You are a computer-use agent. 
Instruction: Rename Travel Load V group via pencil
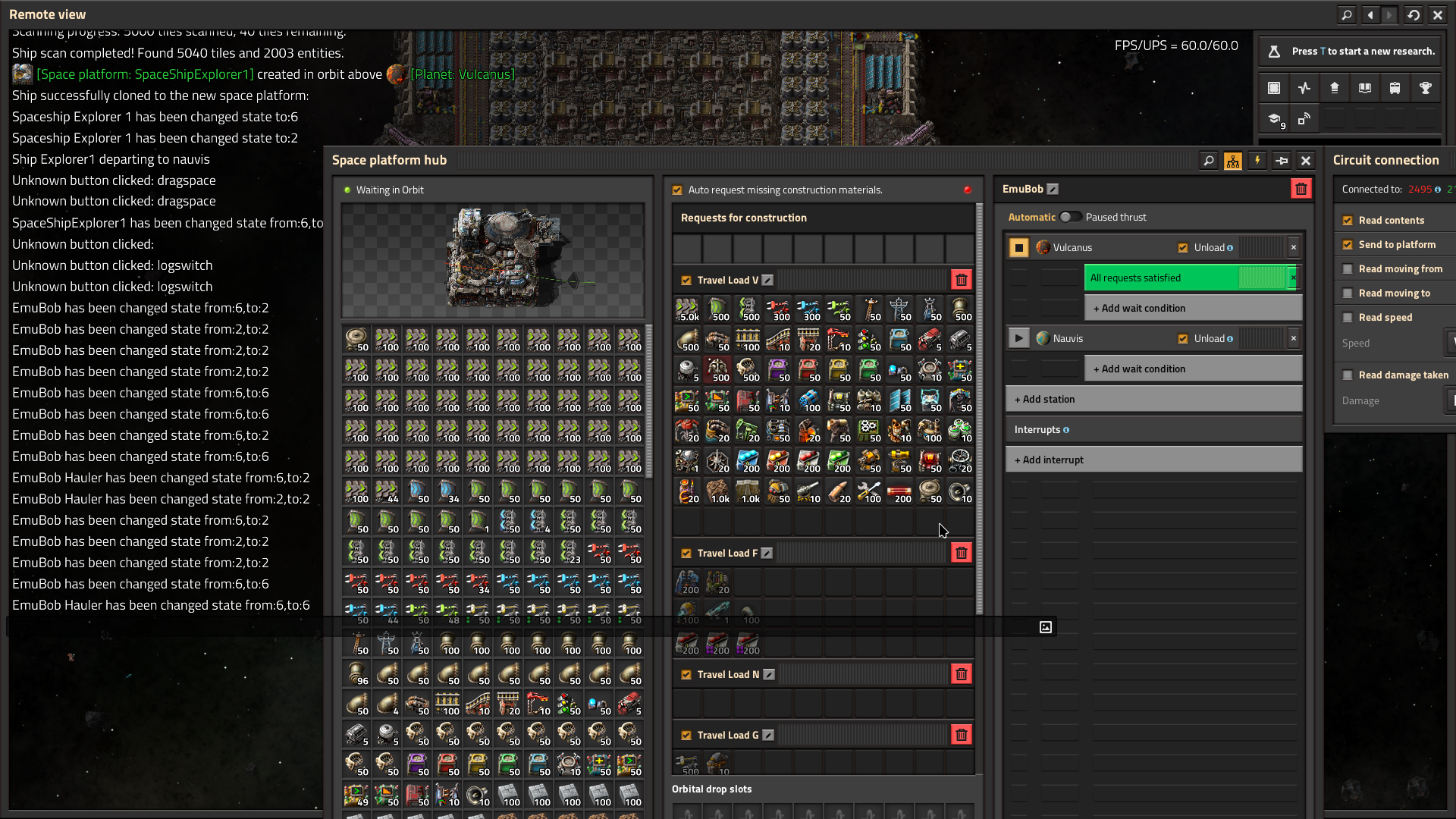pyautogui.click(x=767, y=280)
